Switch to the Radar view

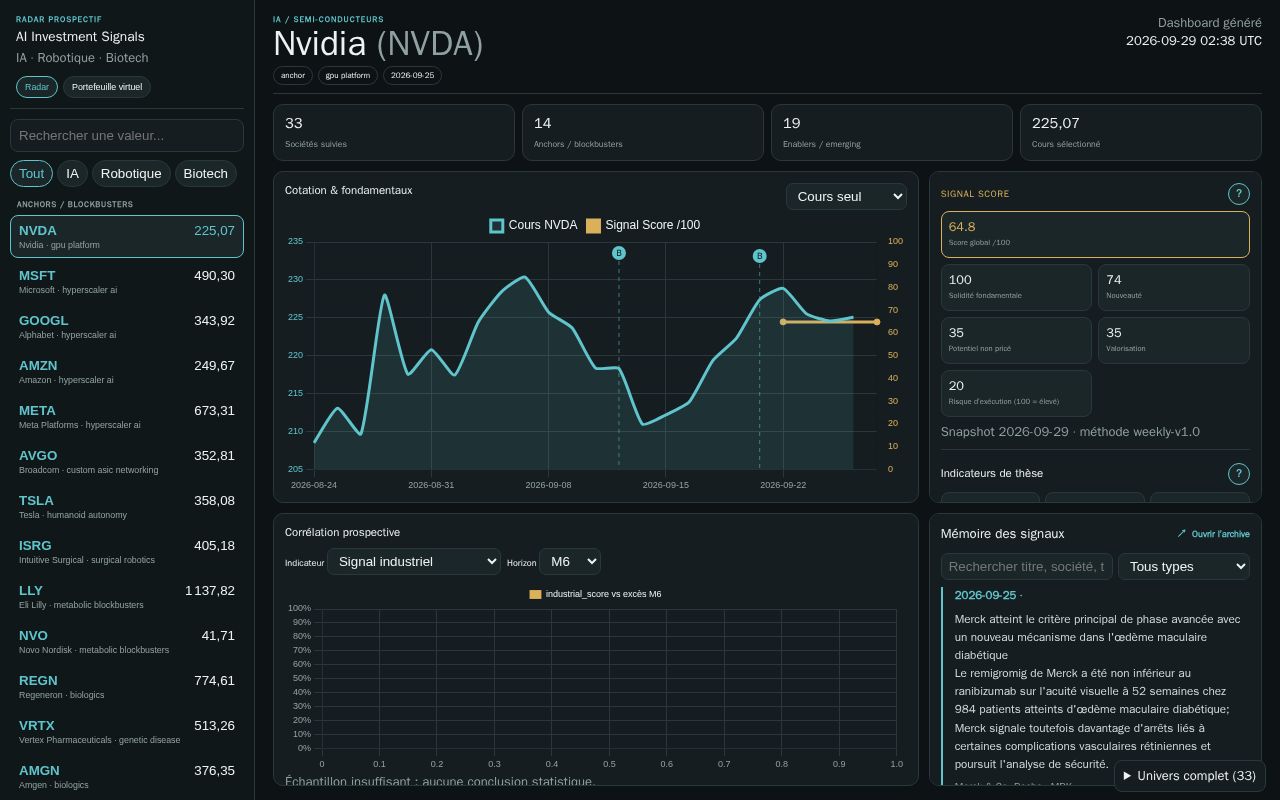37,87
